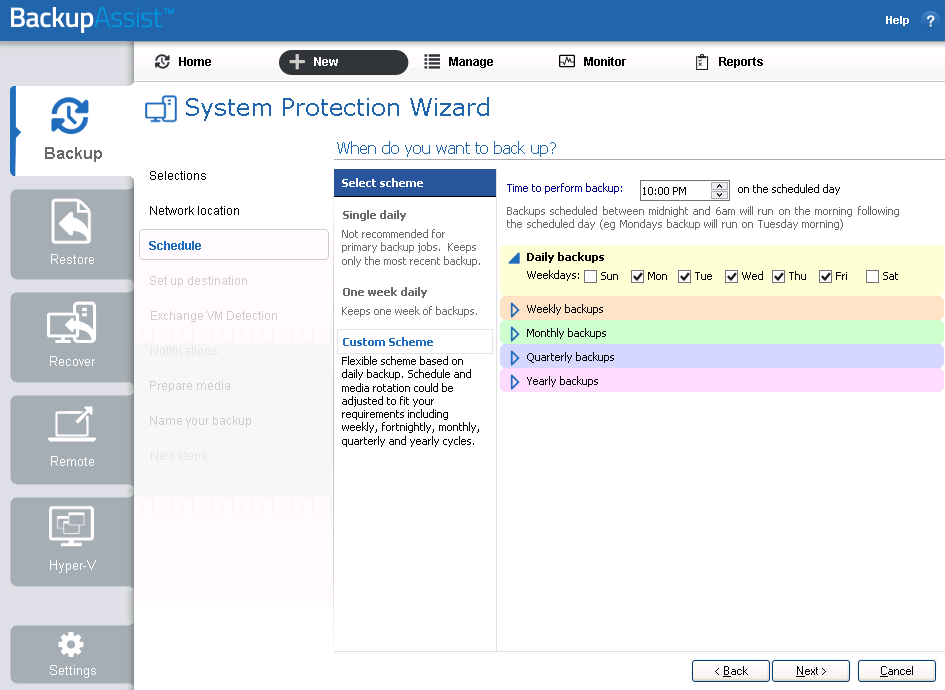Click the Next button
Image resolution: width=945 pixels, height=690 pixels.
(811, 671)
